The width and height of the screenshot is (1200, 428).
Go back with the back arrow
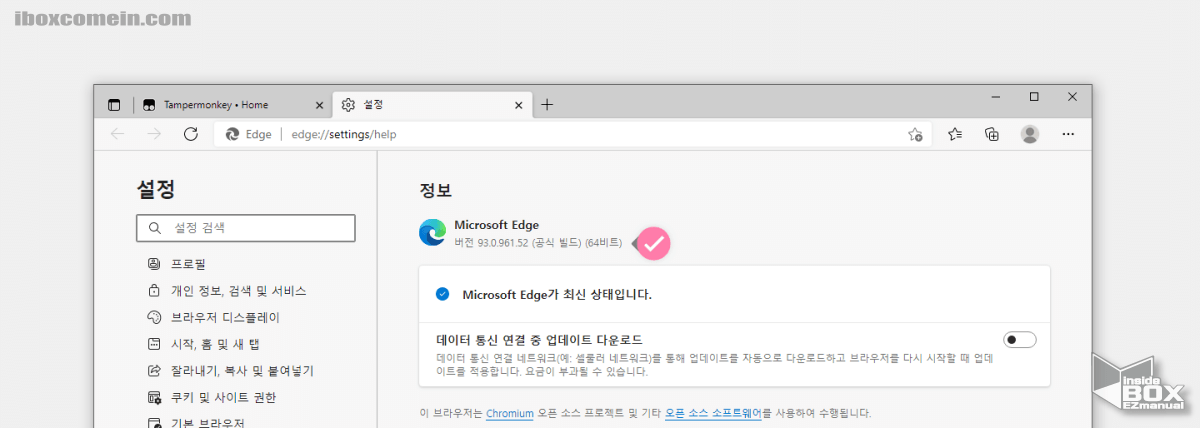pos(117,134)
